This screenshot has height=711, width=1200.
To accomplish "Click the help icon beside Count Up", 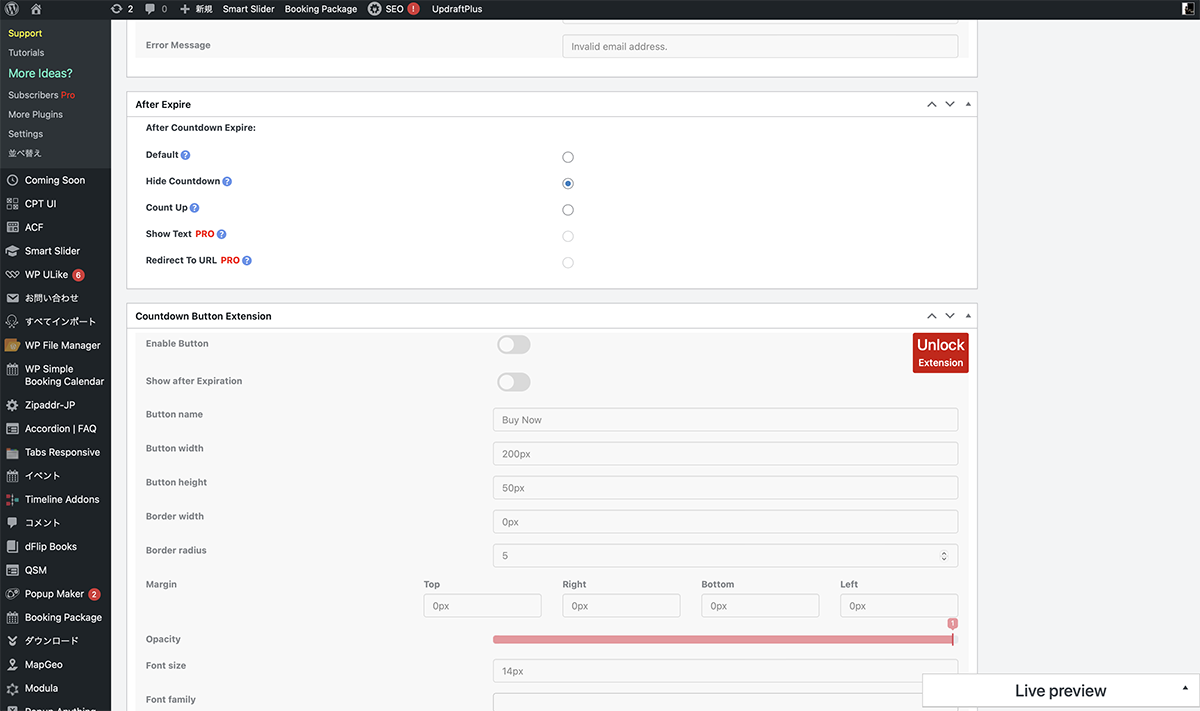I will 195,208.
